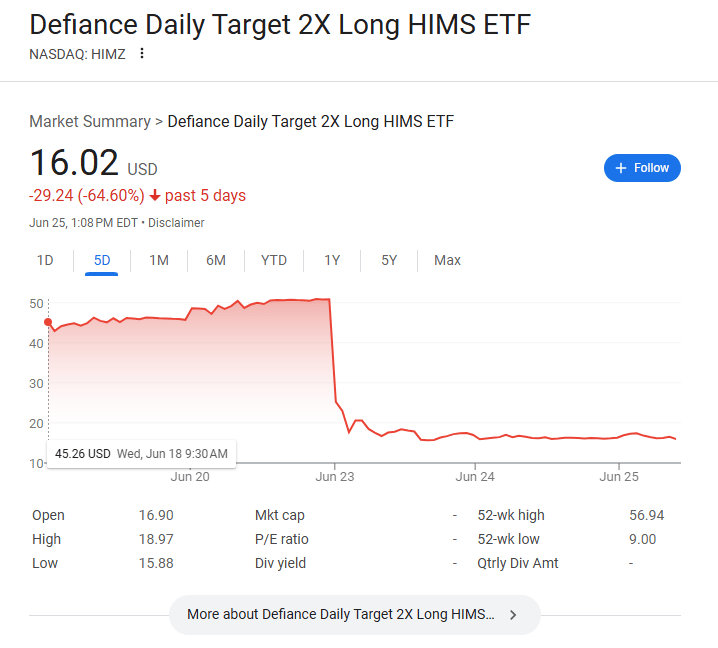Open the Market Summary breadcrumb link

click(x=90, y=121)
